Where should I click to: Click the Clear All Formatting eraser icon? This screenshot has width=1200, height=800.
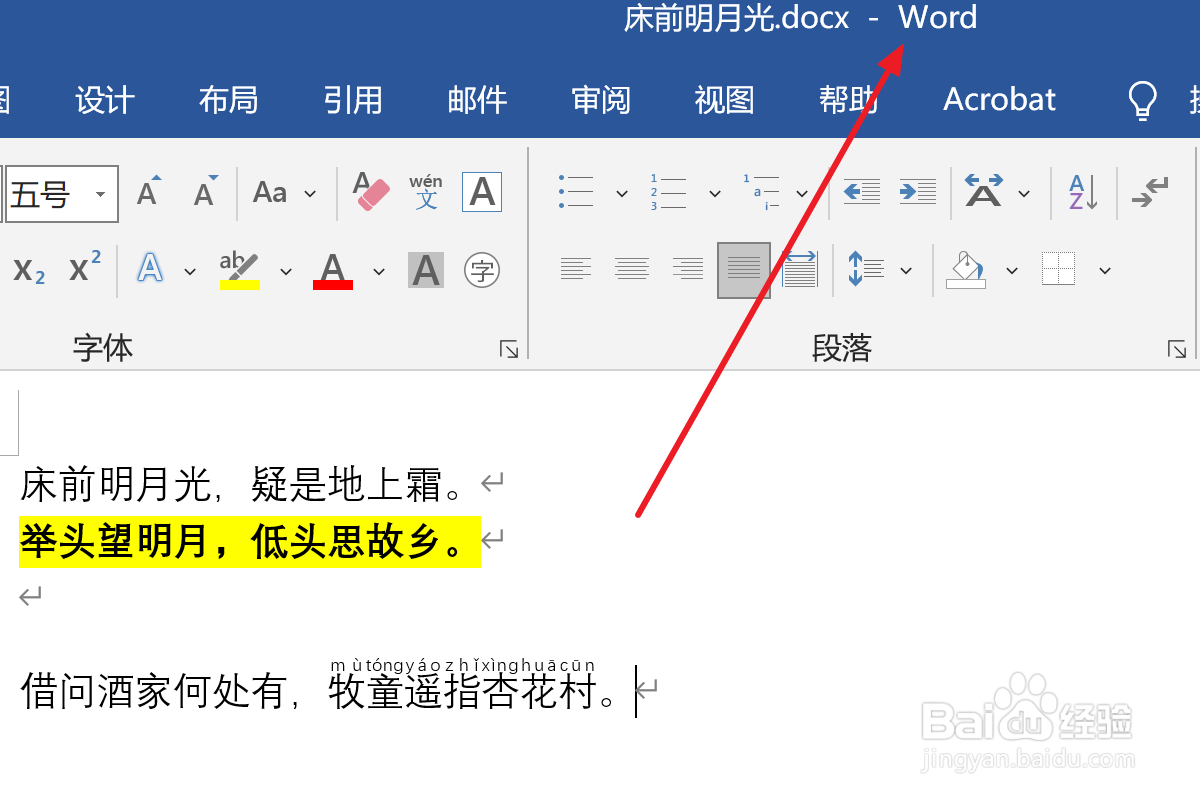click(x=371, y=190)
